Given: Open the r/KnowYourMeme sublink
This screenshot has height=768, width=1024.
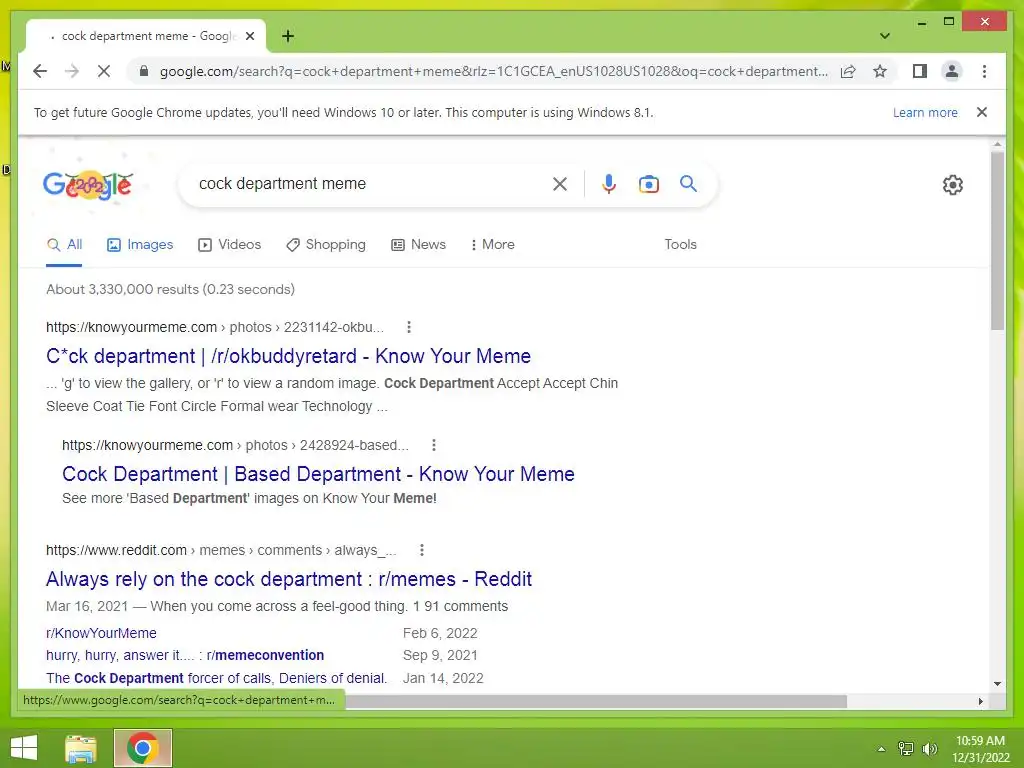Looking at the screenshot, I should (101, 633).
